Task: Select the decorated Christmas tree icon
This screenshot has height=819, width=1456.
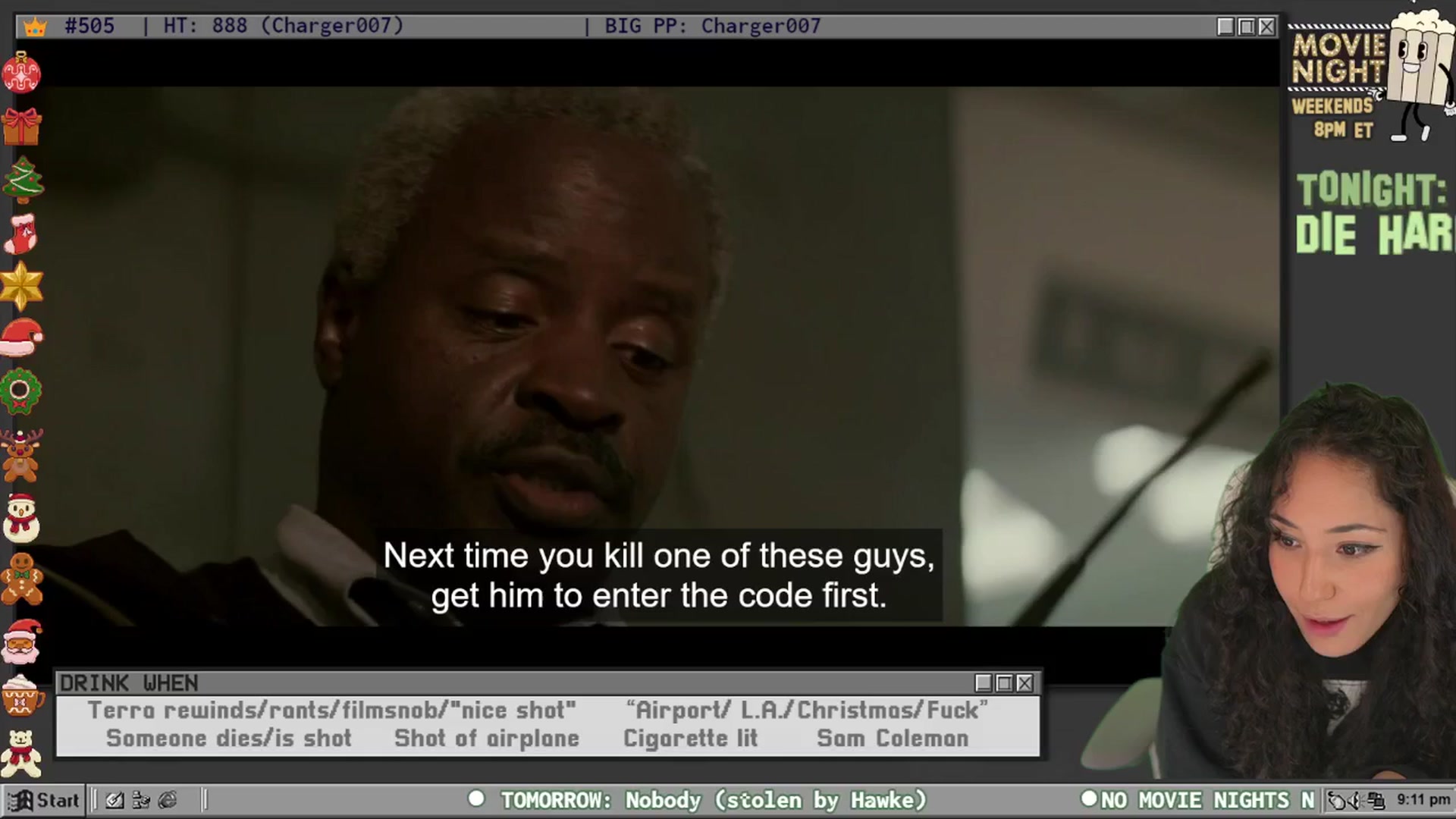Action: (23, 180)
